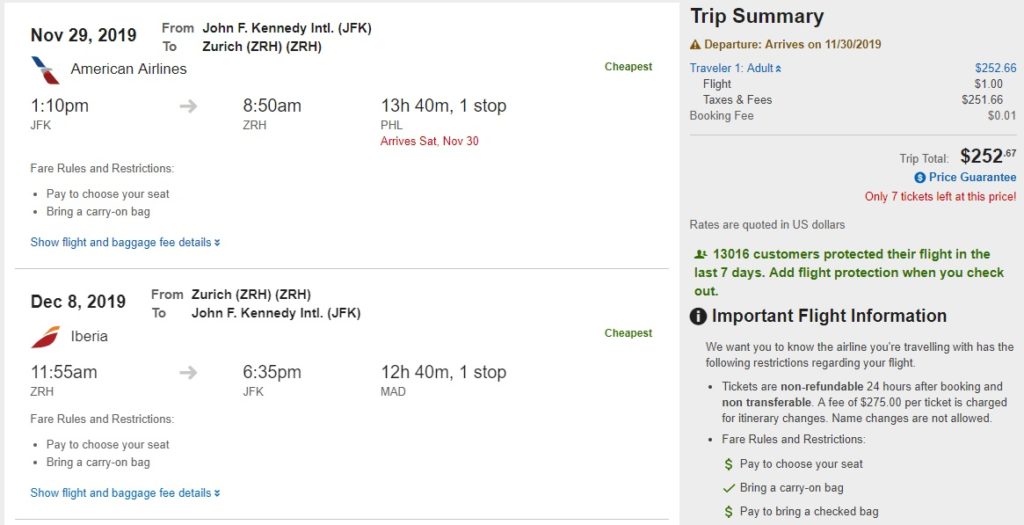Screen dimensions: 1024x525
Task: Click the dollar icon beside Pay to choose your seat in Trip Summary
Action: 729,464
